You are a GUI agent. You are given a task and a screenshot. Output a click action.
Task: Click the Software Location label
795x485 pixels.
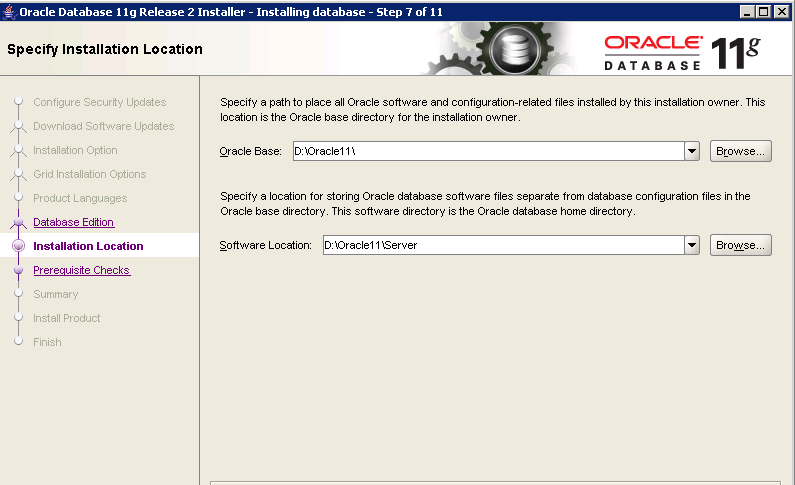pos(265,245)
